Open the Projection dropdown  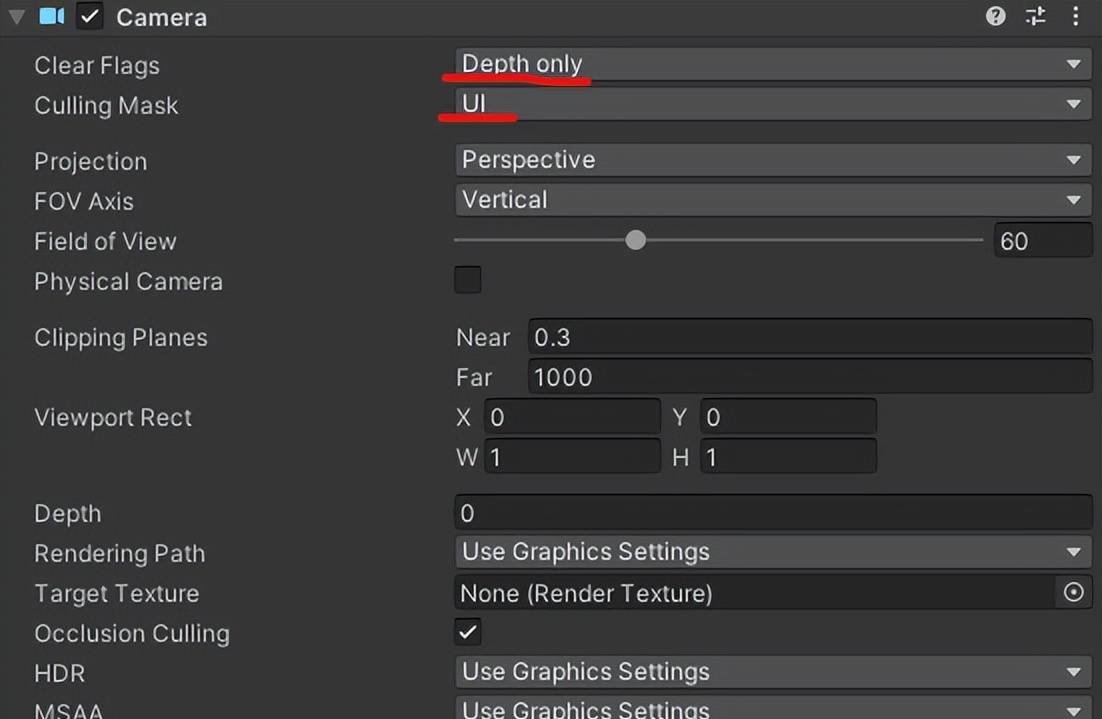point(772,160)
